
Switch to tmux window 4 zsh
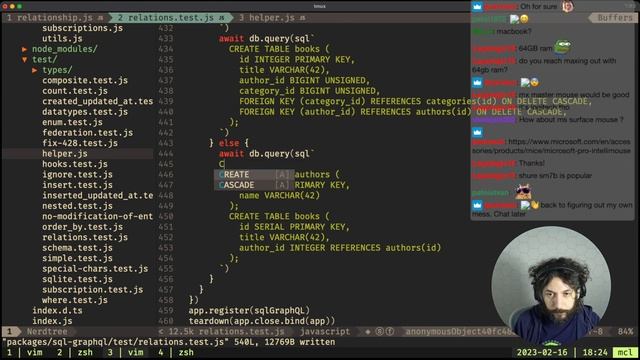176,352
